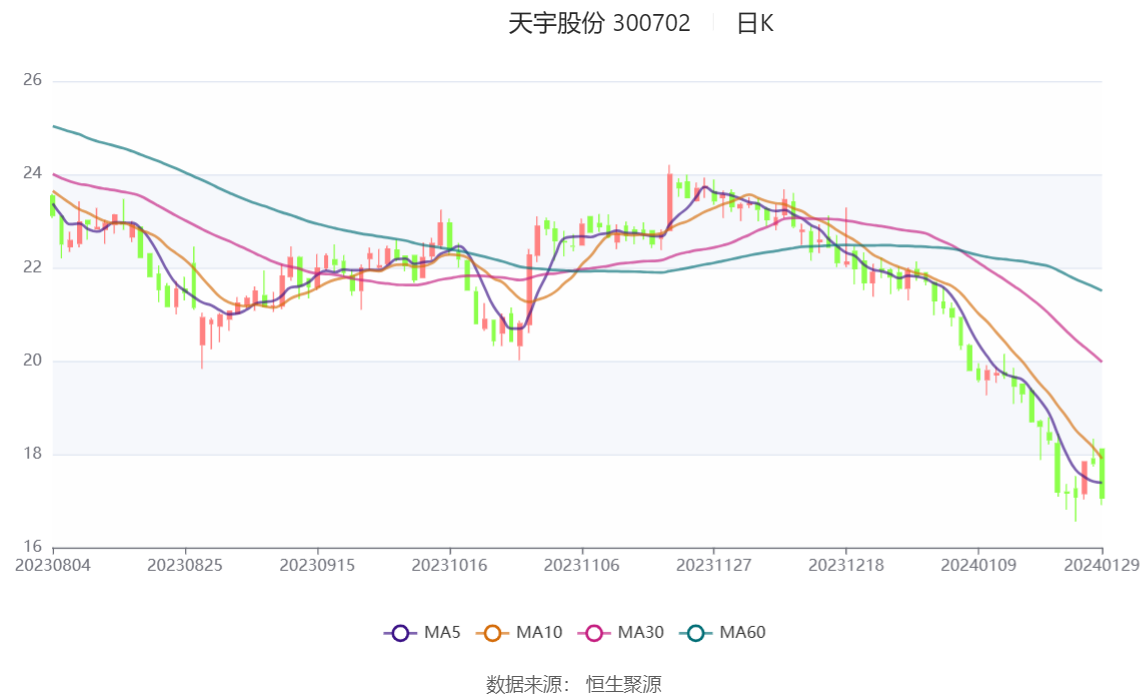Image resolution: width=1148 pixels, height=699 pixels.
Task: Click the 20240109 date axis label
Action: pos(978,565)
